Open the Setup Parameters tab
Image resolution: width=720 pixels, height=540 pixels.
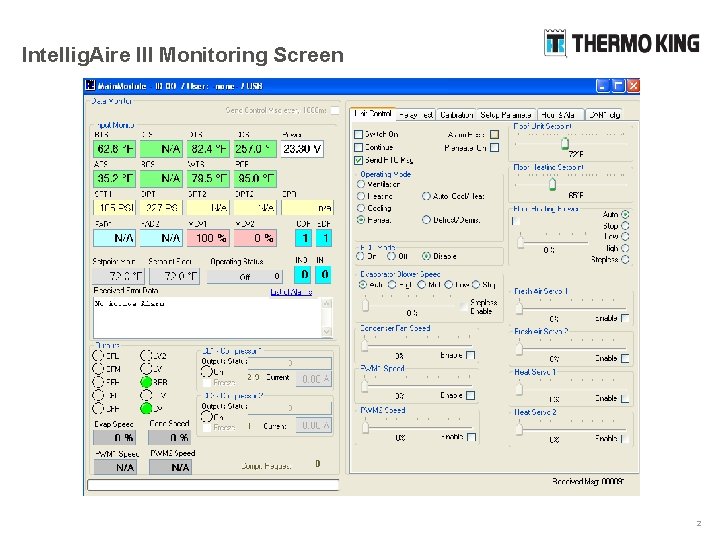pos(506,115)
